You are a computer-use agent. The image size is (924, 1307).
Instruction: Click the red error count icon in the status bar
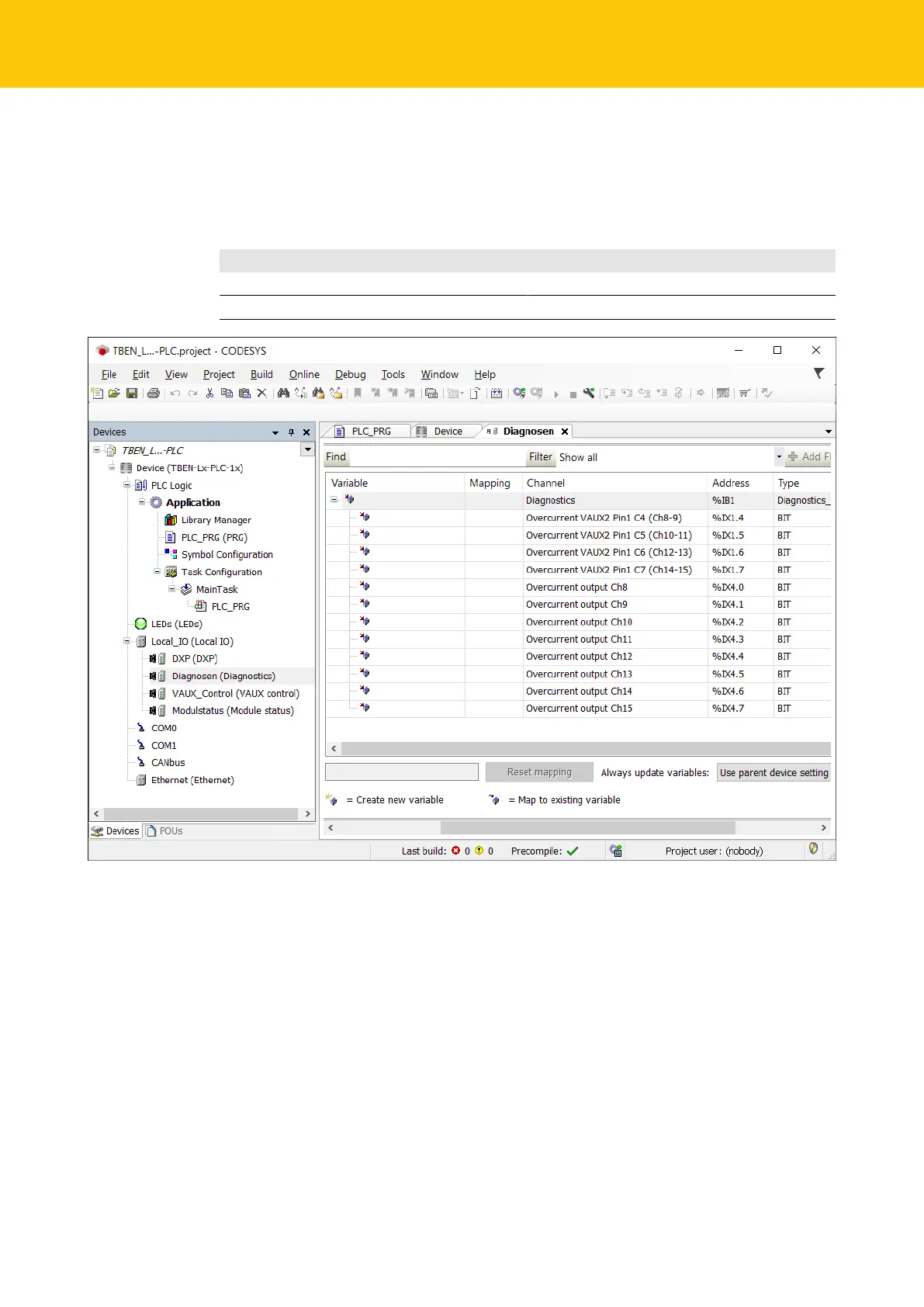[456, 851]
